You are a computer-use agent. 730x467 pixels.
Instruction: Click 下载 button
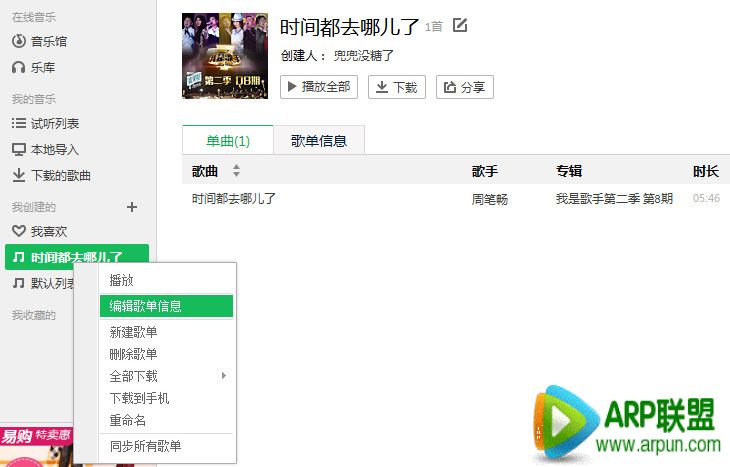(397, 87)
